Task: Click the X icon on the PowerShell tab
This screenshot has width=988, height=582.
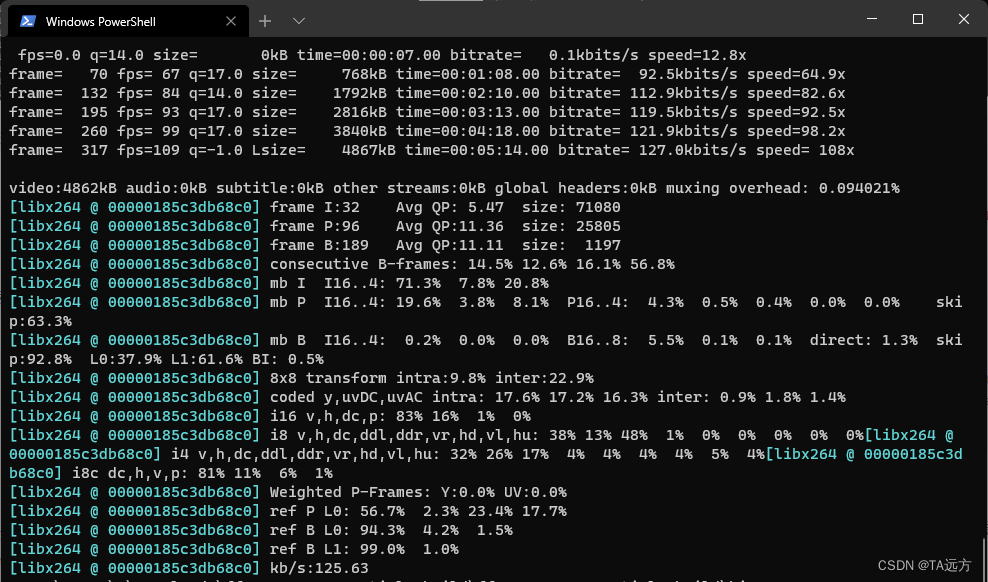Action: pyautogui.click(x=230, y=20)
